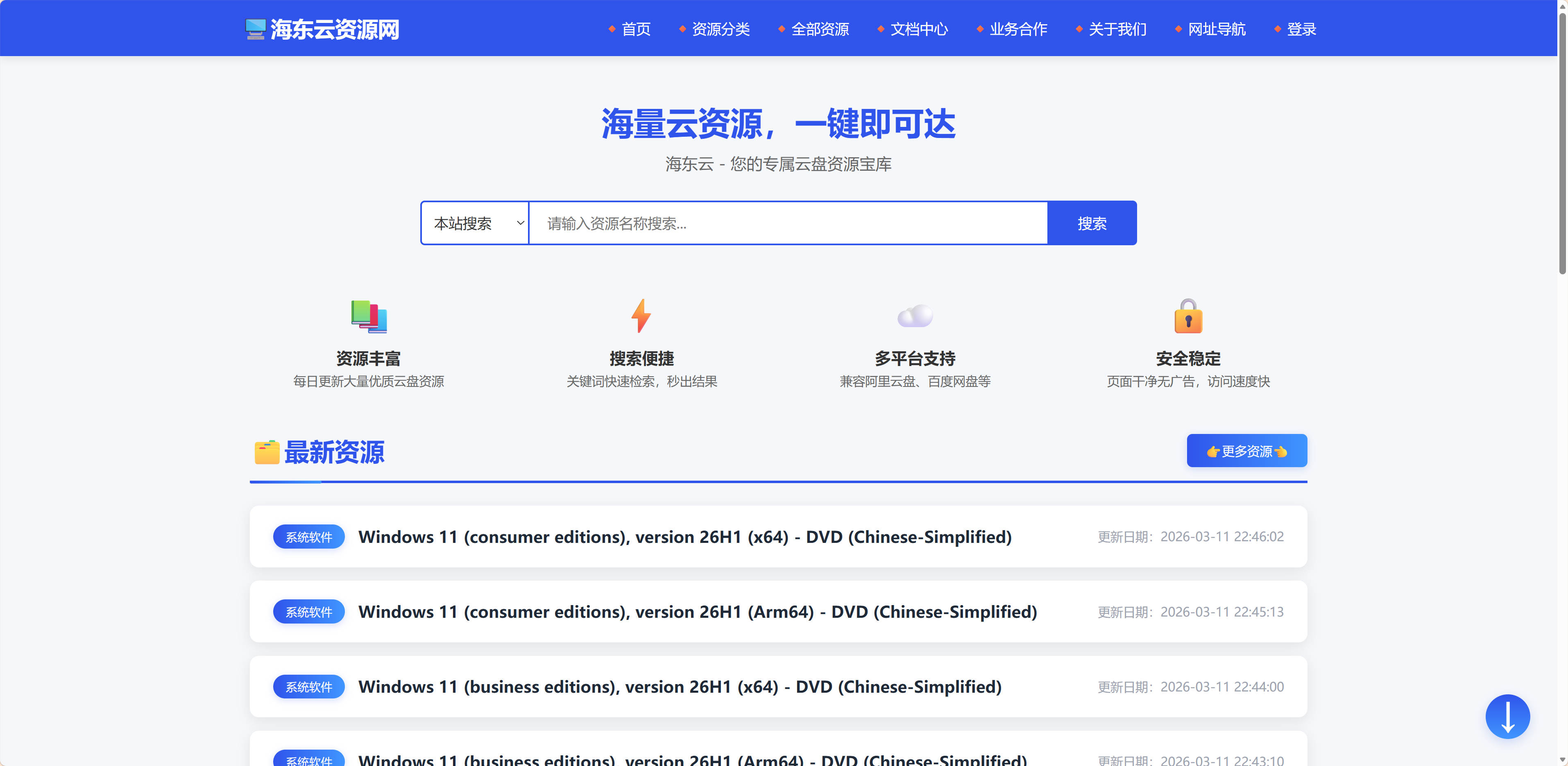
Task: Click the cloud multi-platform icon
Action: [x=915, y=316]
